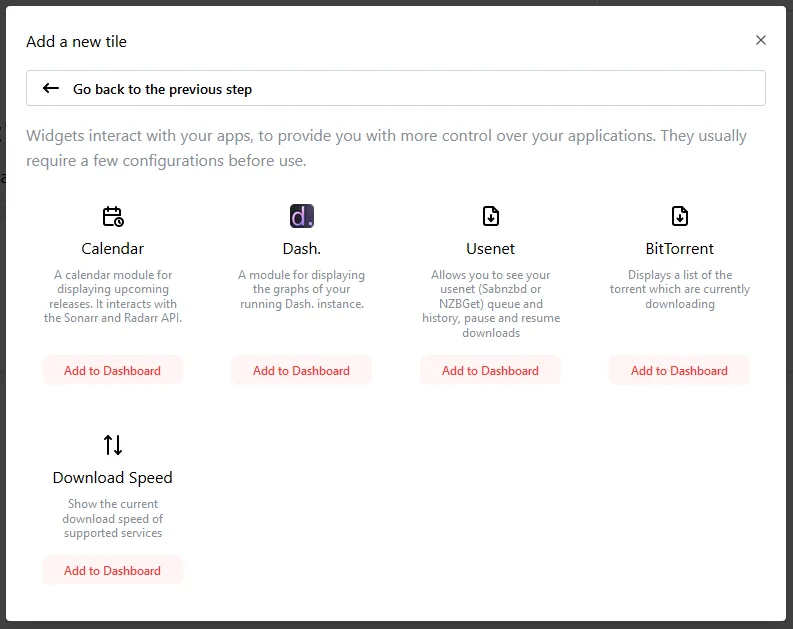Click the BitTorrent file download icon
Screen dimensions: 793x629
[679, 216]
